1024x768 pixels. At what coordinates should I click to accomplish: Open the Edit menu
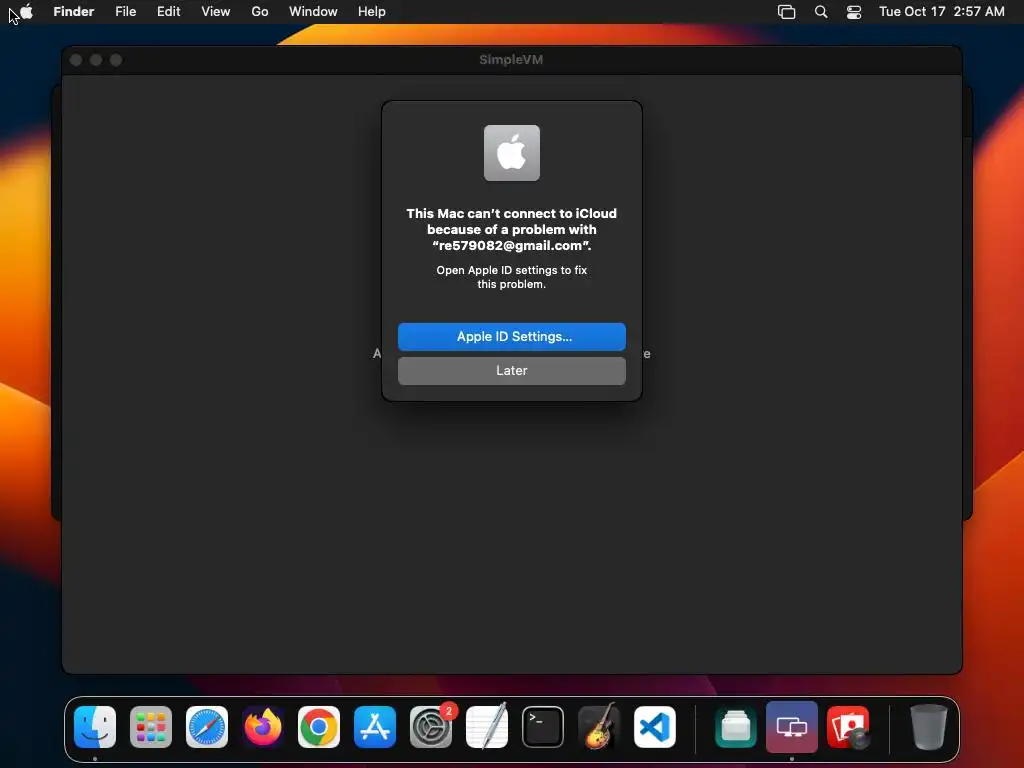coord(168,11)
